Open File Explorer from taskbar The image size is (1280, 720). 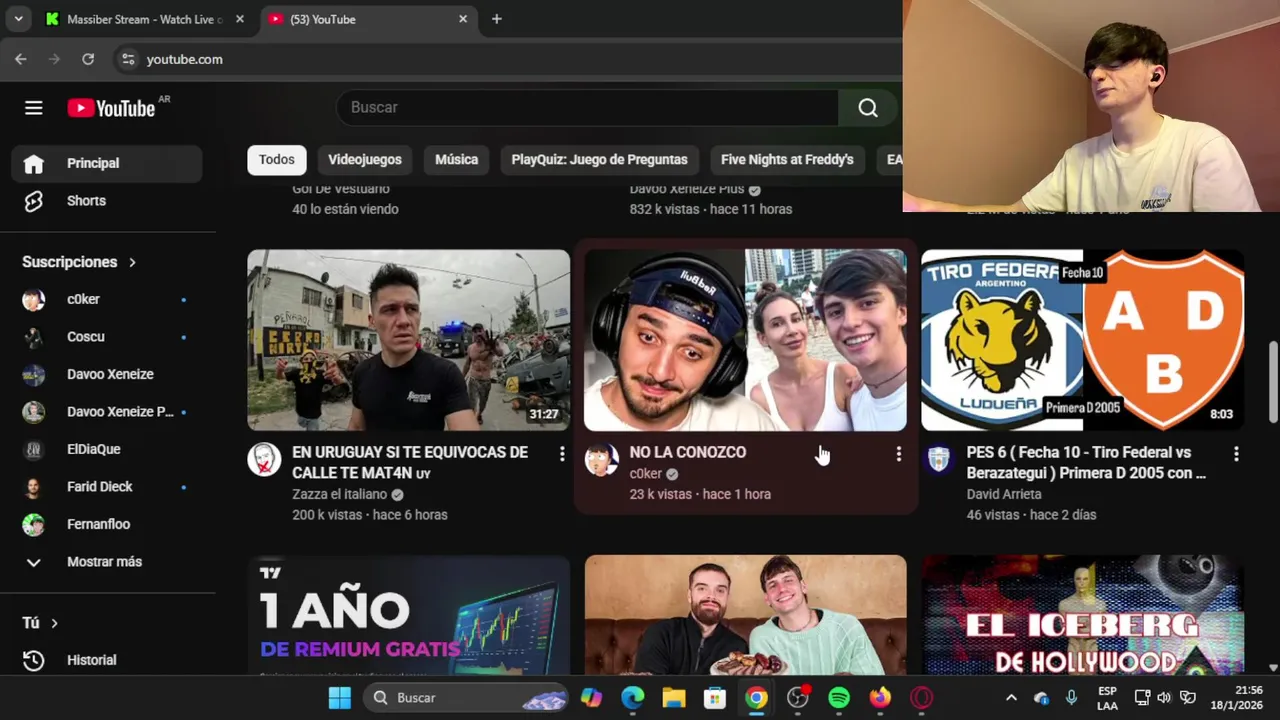(x=674, y=698)
